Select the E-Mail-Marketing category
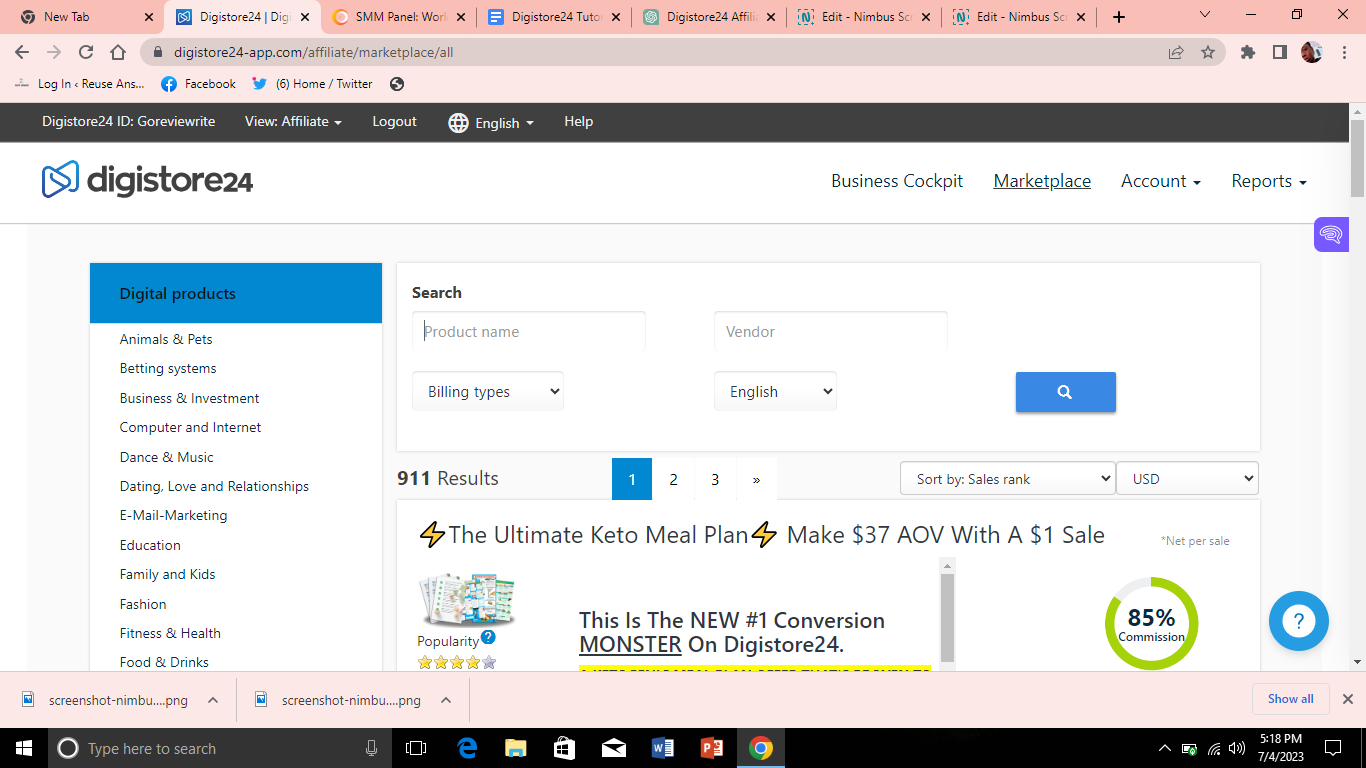1366x768 pixels. 173,515
